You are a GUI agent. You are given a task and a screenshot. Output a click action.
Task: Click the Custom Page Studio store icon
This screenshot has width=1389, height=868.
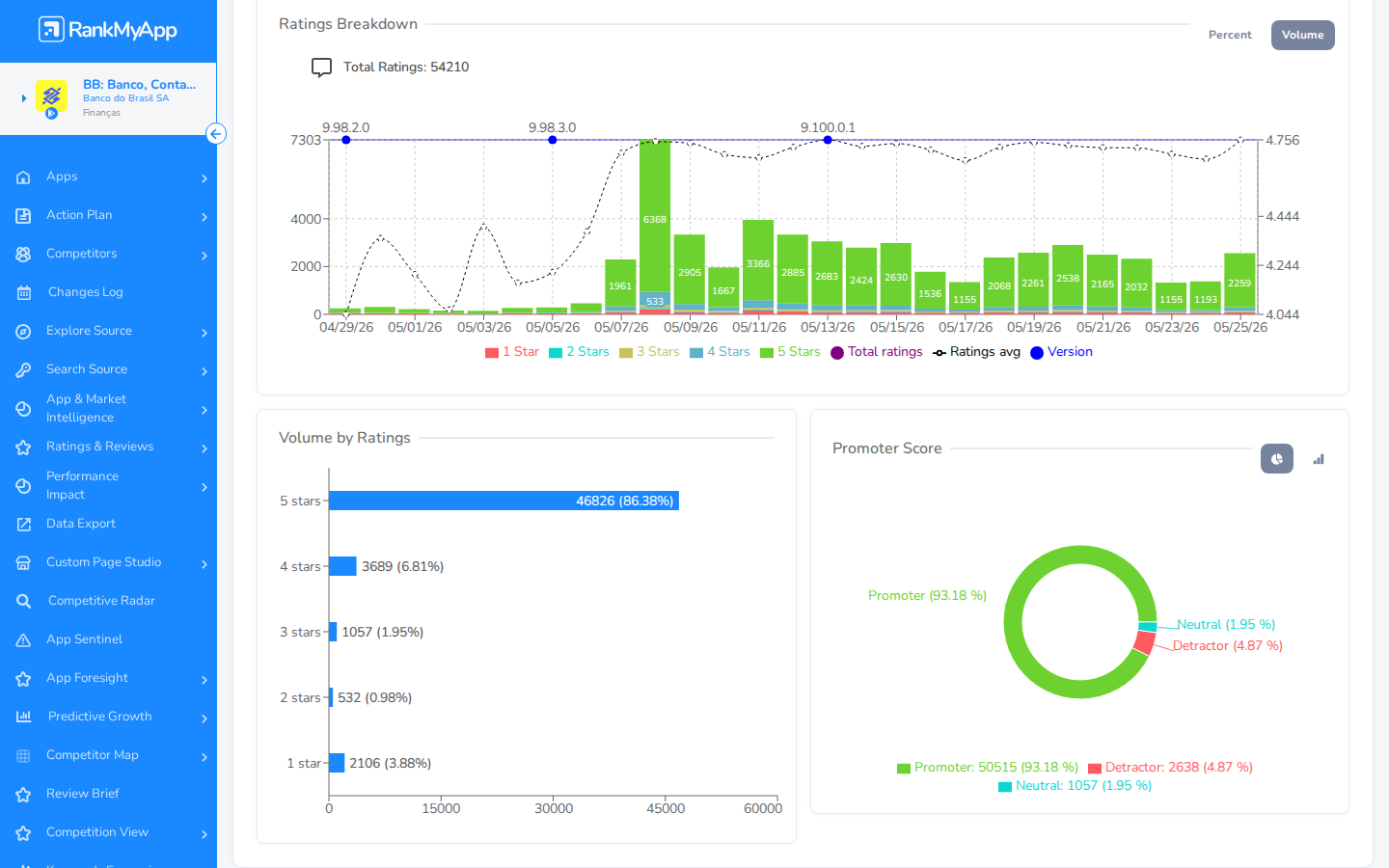click(23, 563)
